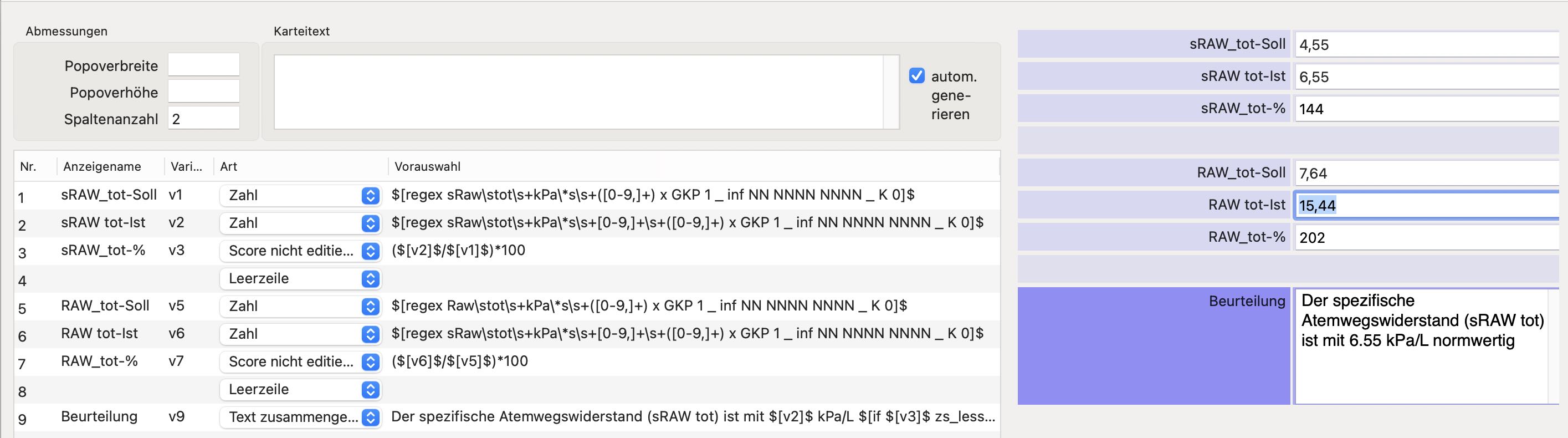
Task: Click the sRAW_tot-Soll value field 4,55
Action: (1426, 44)
